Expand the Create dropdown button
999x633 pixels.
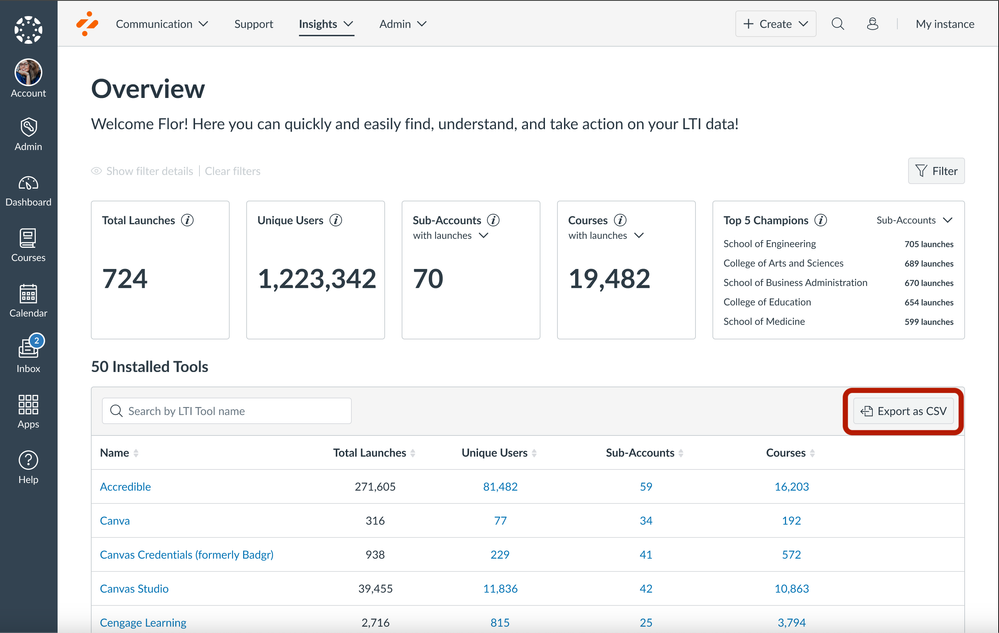point(775,24)
